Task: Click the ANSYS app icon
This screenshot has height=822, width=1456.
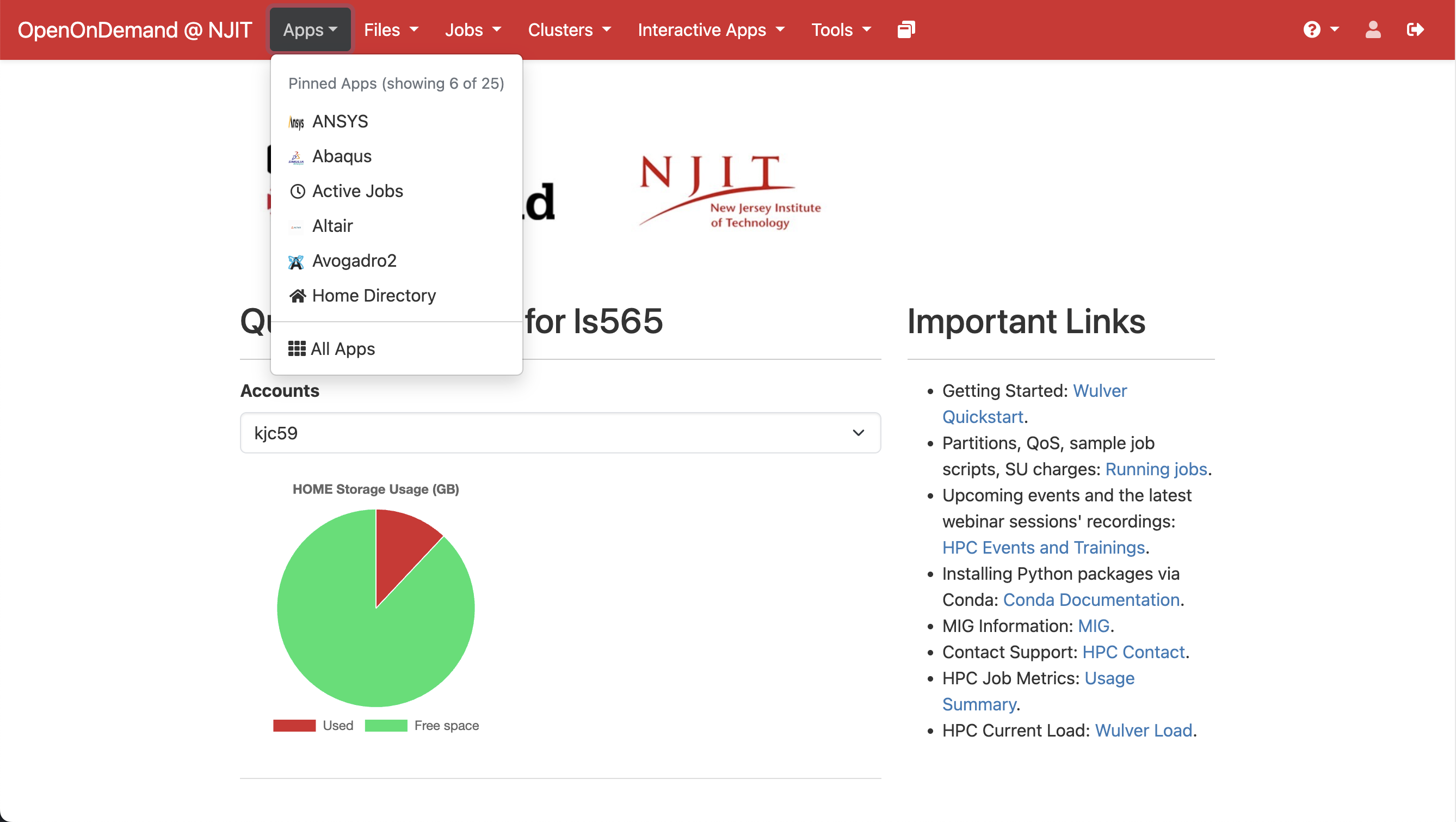Action: coord(296,122)
